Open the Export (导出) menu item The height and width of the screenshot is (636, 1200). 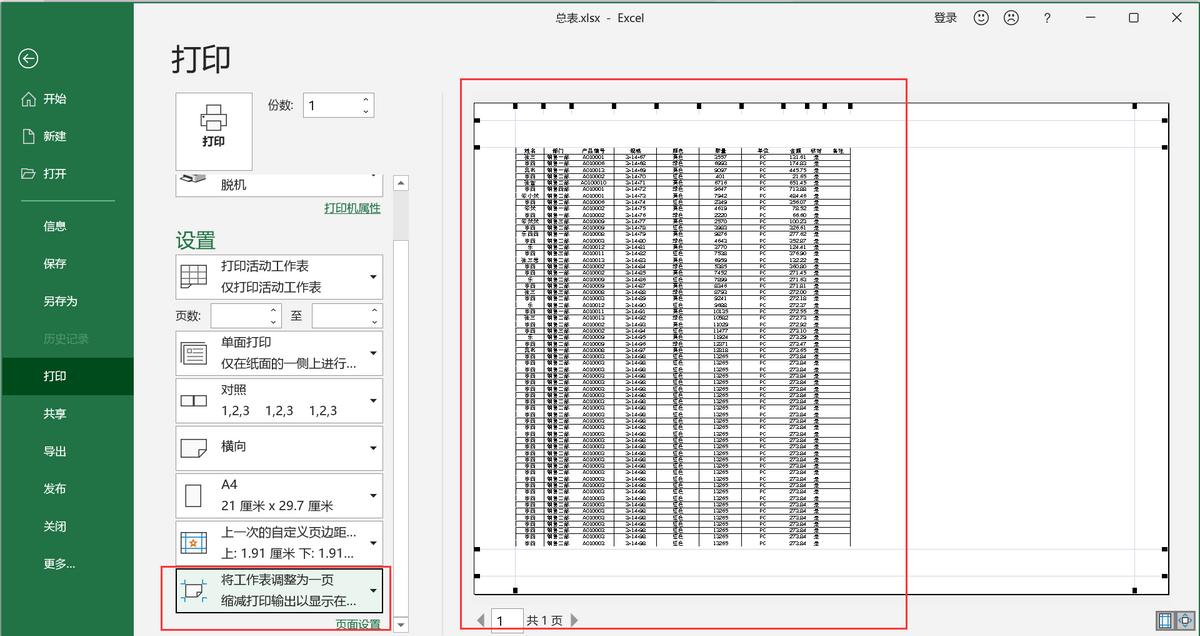click(55, 451)
